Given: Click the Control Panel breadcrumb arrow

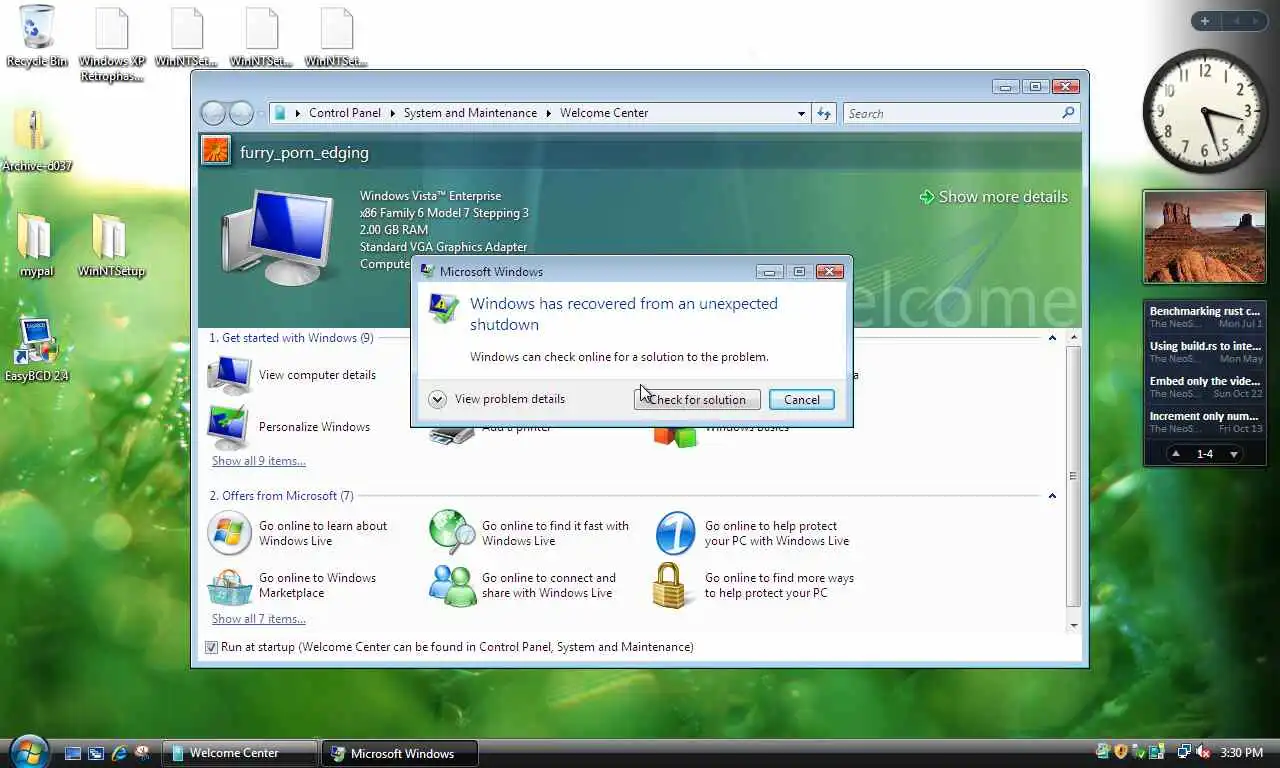Looking at the screenshot, I should [x=392, y=113].
